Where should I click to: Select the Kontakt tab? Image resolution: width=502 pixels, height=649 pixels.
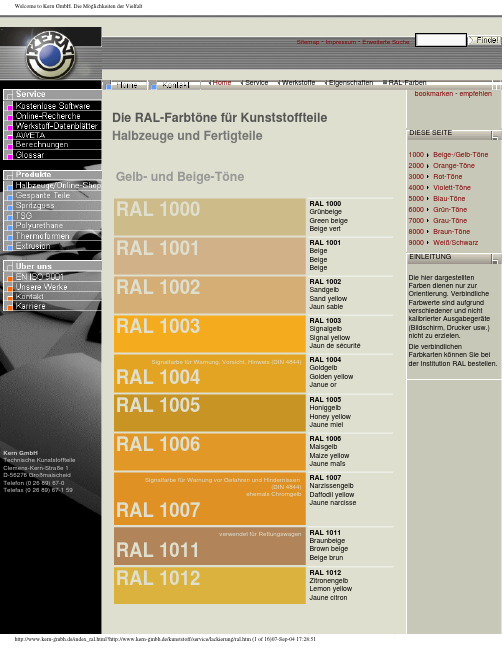point(175,85)
